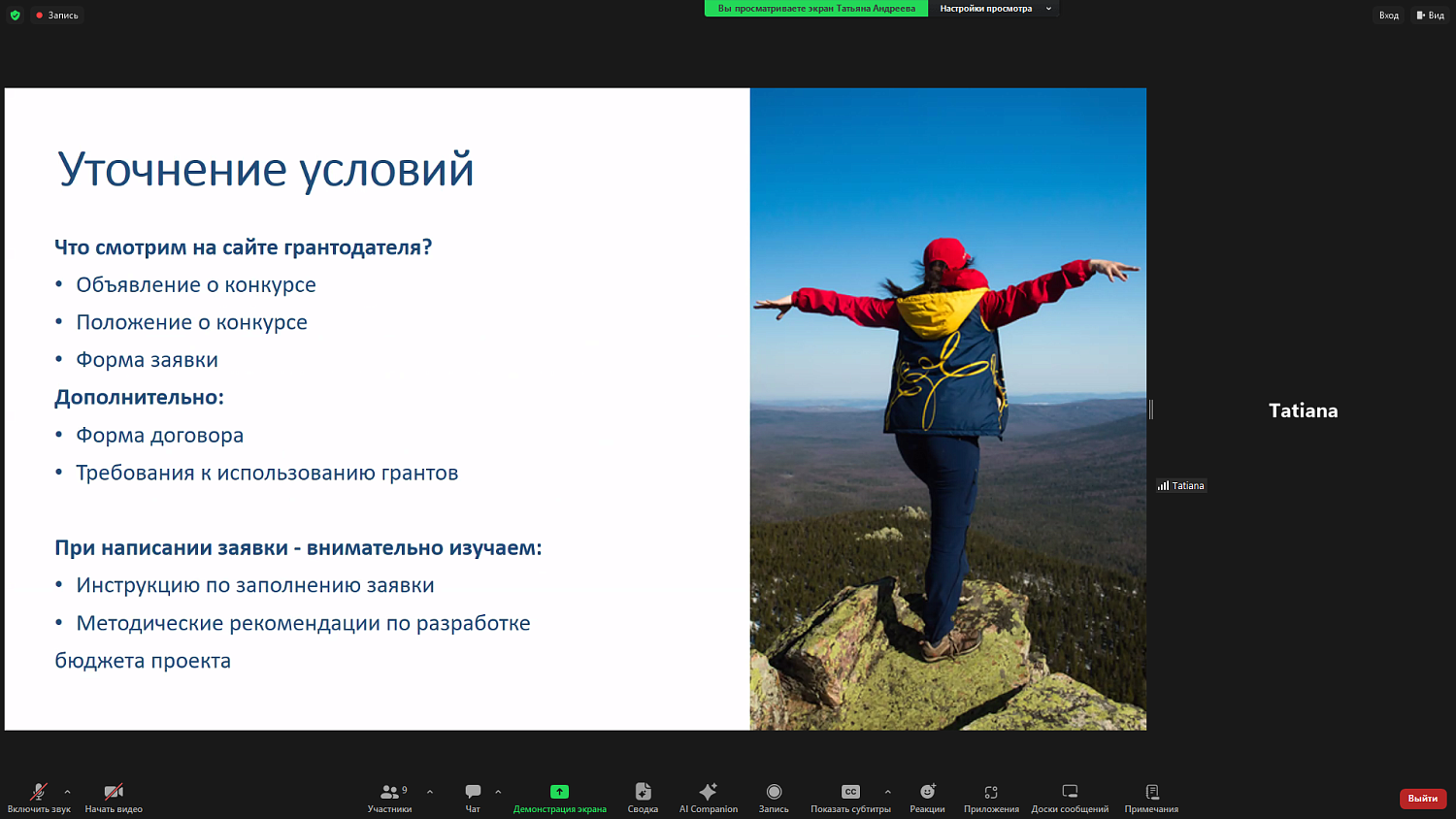Expand the chevron next to Включить звук
Screen dimensions: 1456x819
(66, 790)
